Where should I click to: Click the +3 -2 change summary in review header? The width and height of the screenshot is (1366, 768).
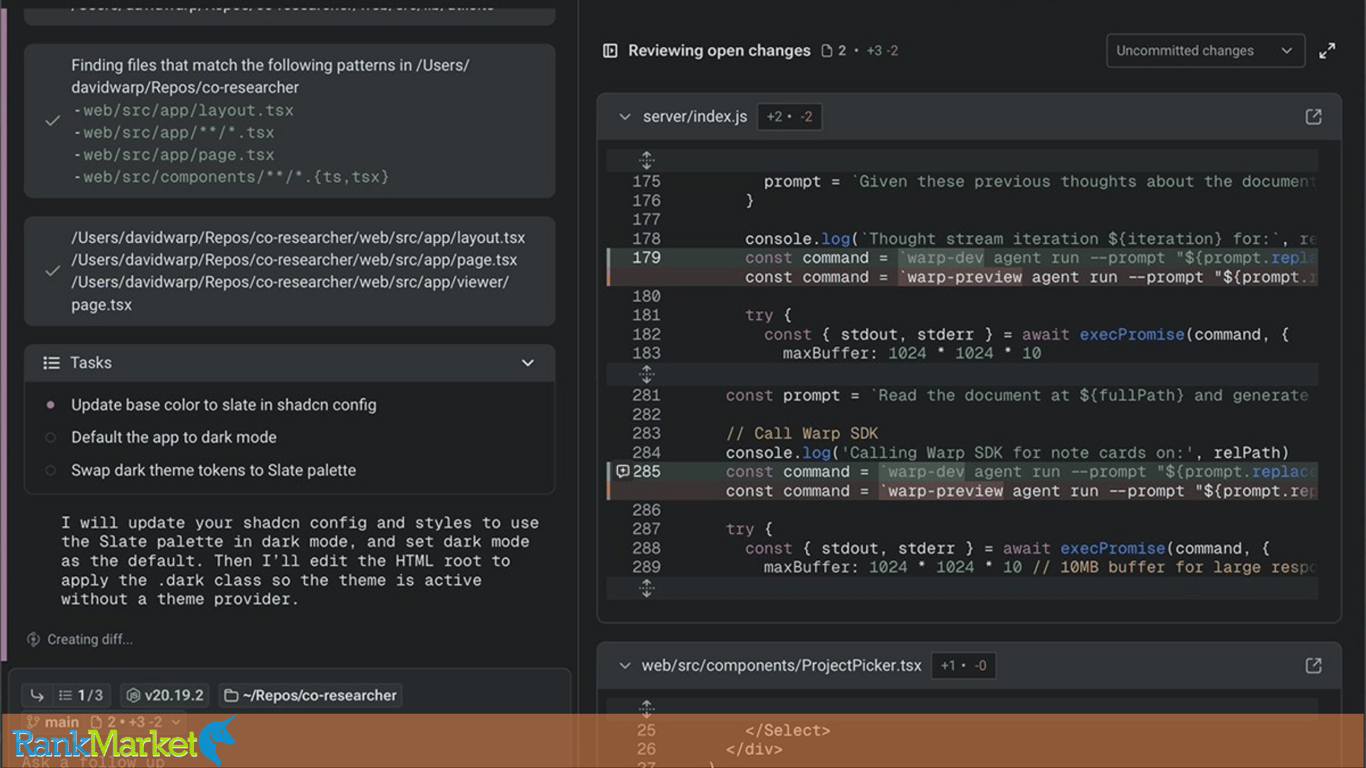[x=882, y=51]
